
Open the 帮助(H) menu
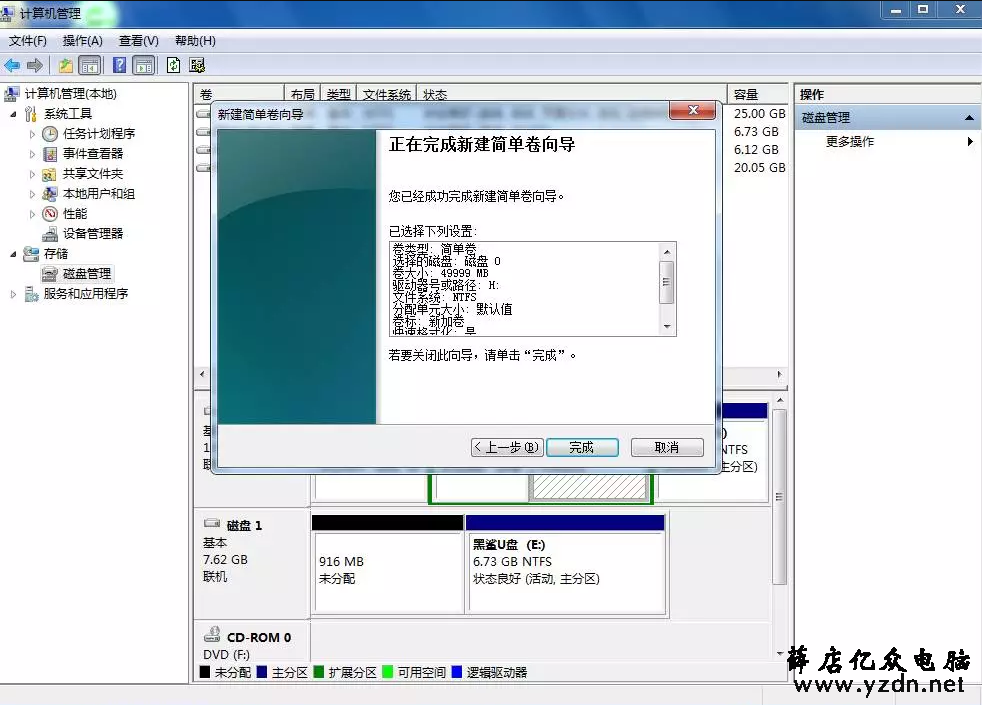tap(195, 41)
